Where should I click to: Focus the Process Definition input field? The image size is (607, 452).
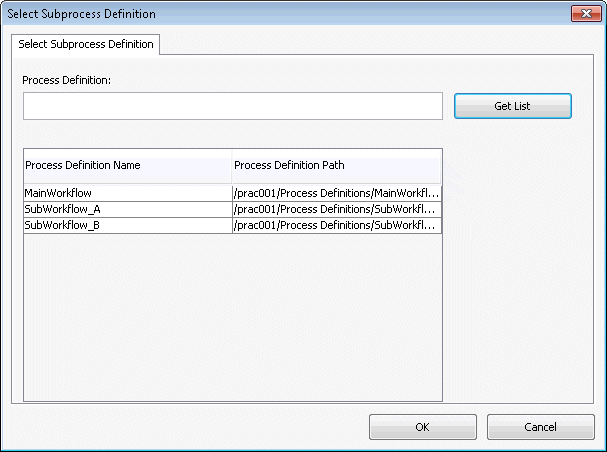coord(233,106)
